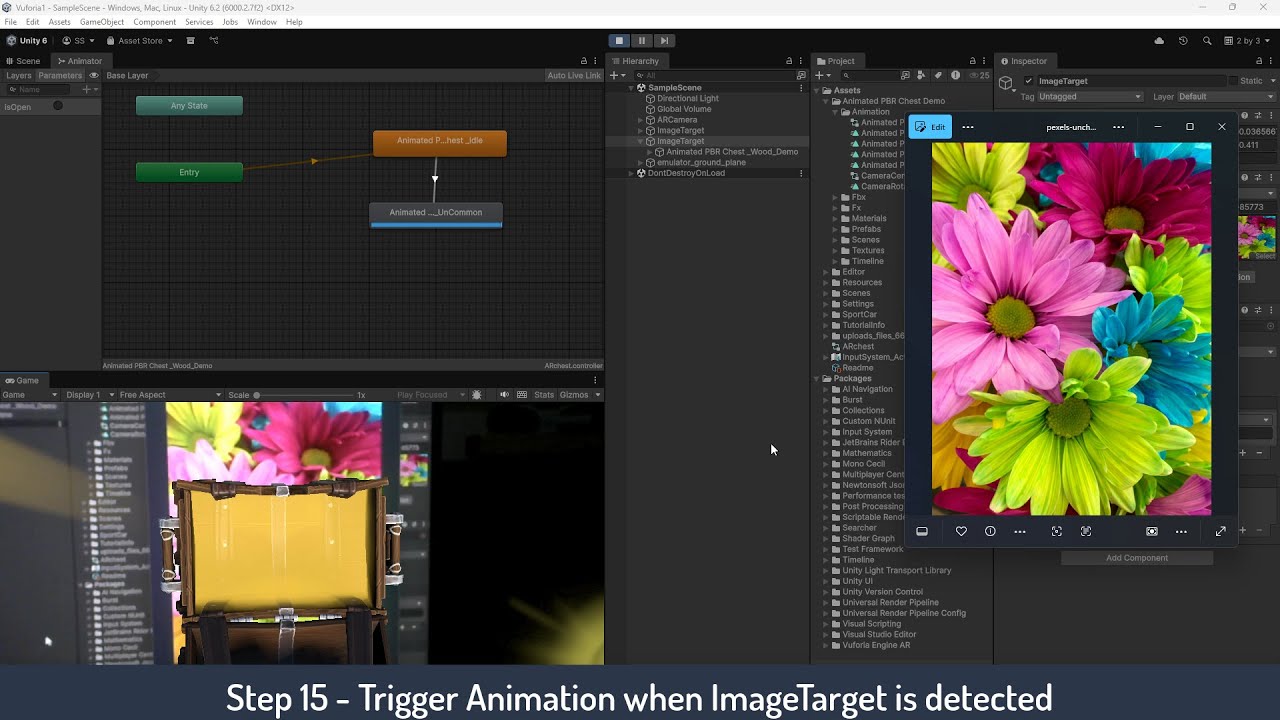Open the Tag Untagged dropdown
1280x720 pixels.
1090,97
